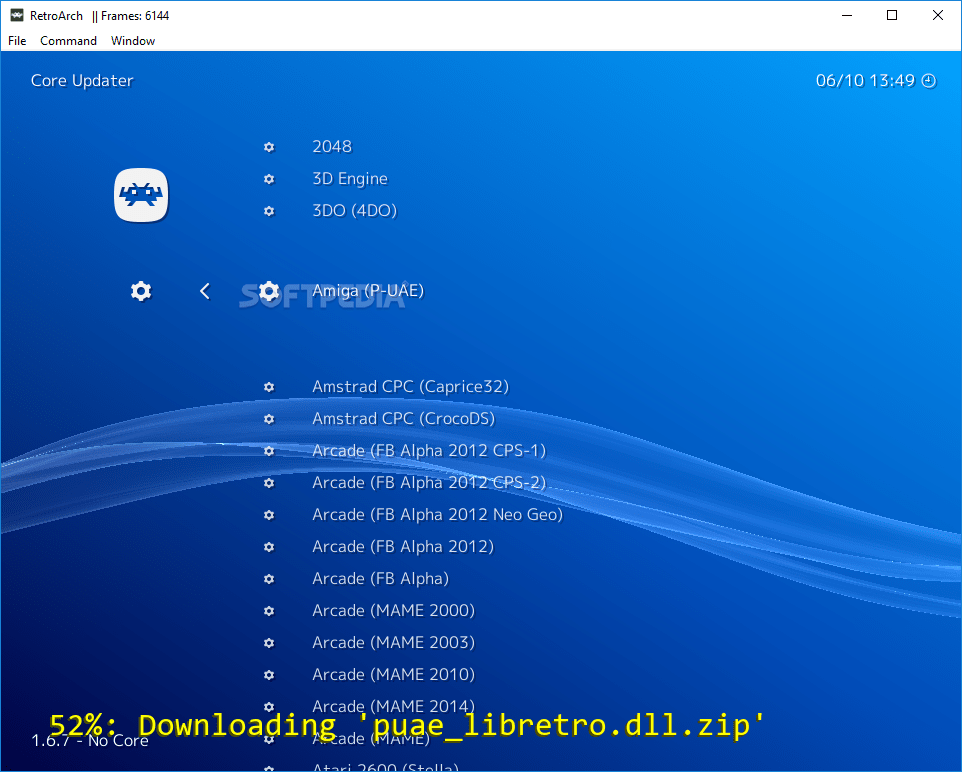Image resolution: width=962 pixels, height=772 pixels.
Task: Click the gear icon next to Amiga (P-UAE)
Action: (x=269, y=291)
